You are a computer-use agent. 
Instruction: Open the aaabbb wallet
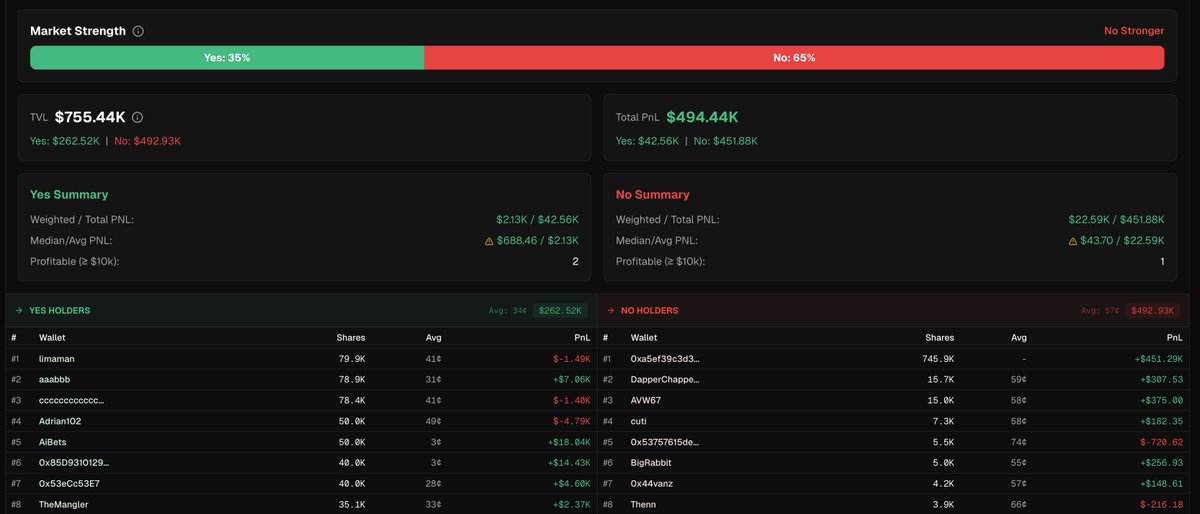[57, 379]
